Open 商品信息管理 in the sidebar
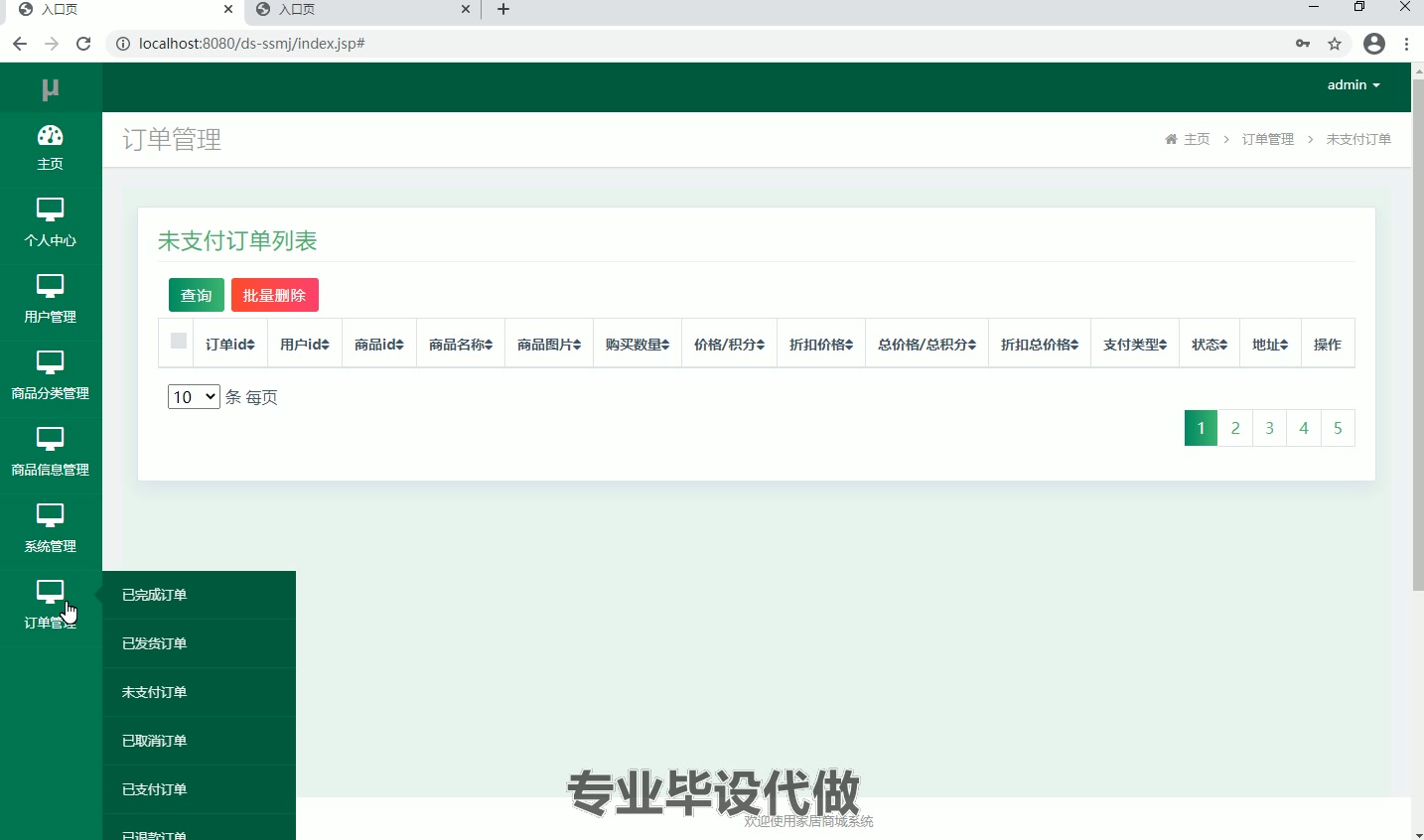Screen dimensions: 1424x840 coord(51,454)
